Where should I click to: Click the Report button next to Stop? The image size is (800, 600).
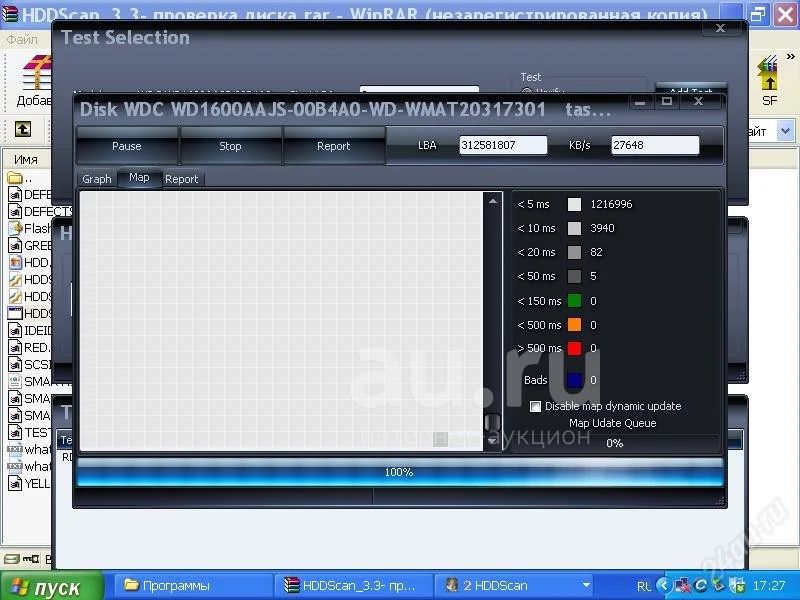(334, 146)
